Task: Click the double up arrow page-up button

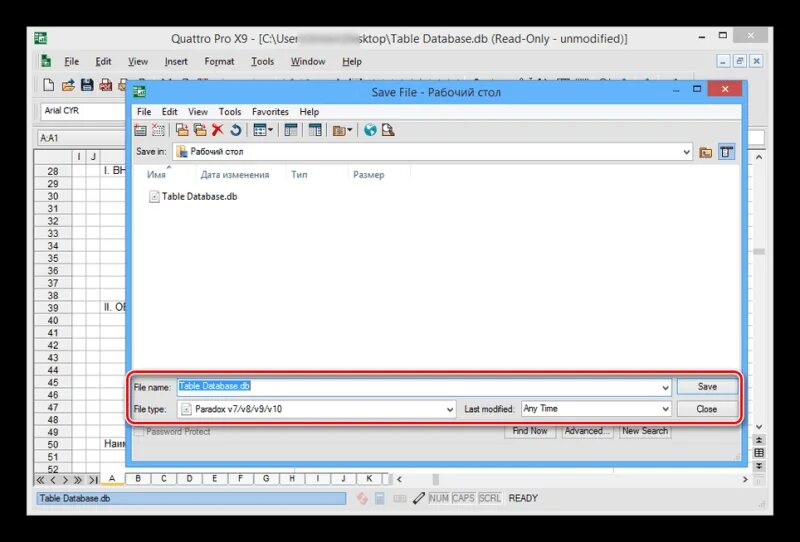Action: point(759,440)
